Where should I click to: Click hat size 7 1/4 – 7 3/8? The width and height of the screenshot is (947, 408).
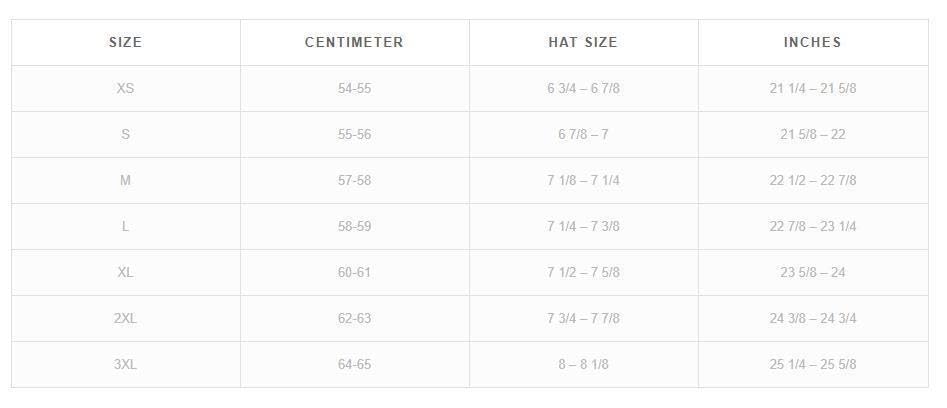click(583, 226)
